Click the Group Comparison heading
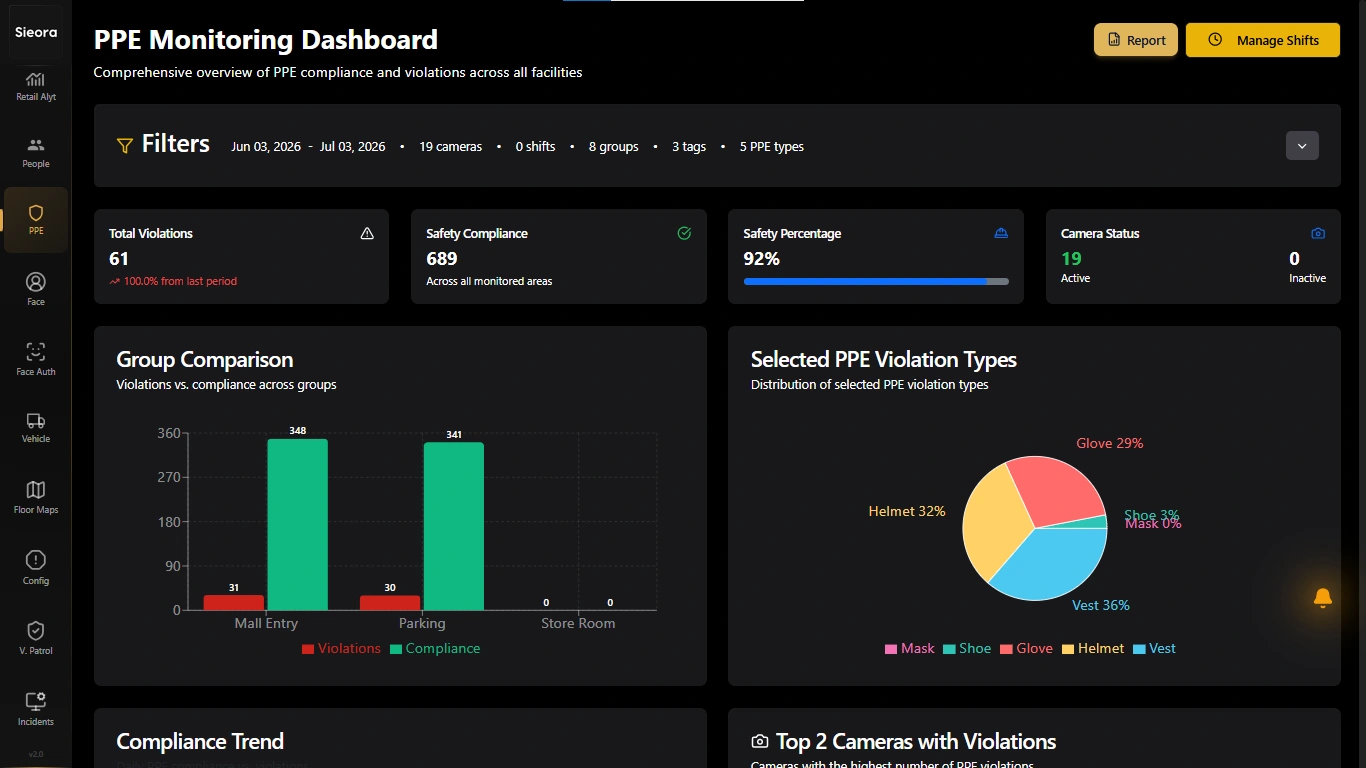 point(205,359)
